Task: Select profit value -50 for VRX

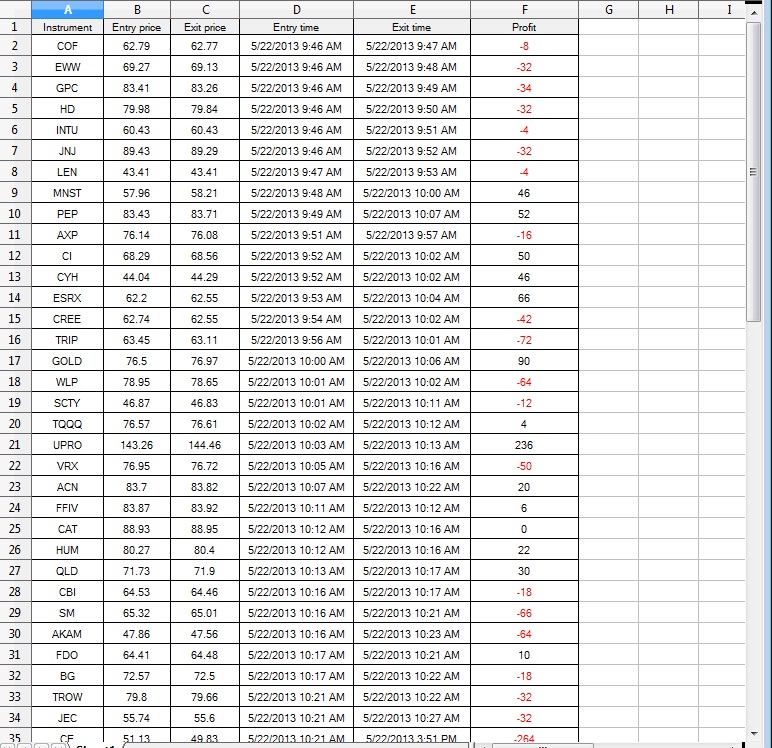Action: 524,466
